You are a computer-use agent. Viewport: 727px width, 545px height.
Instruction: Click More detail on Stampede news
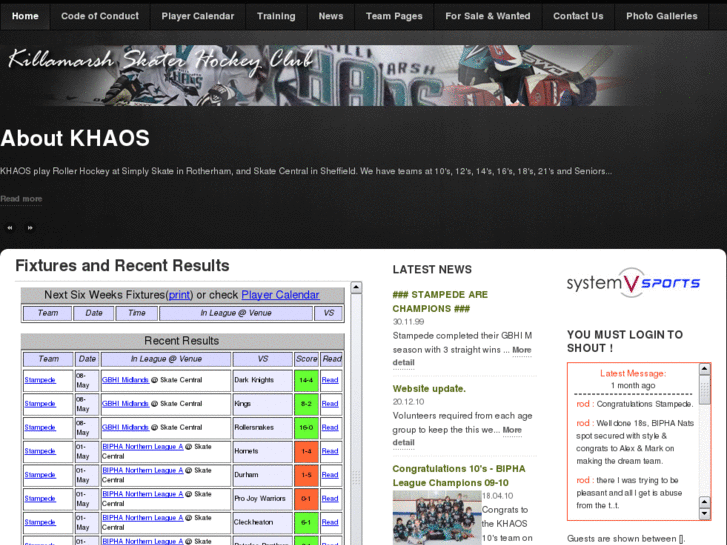click(x=521, y=350)
